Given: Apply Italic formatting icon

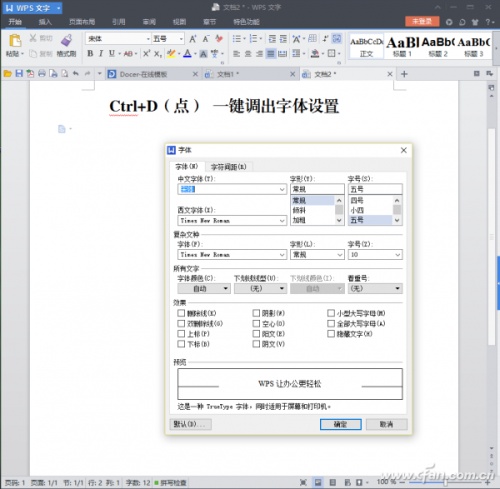Looking at the screenshot, I should tap(101, 53).
